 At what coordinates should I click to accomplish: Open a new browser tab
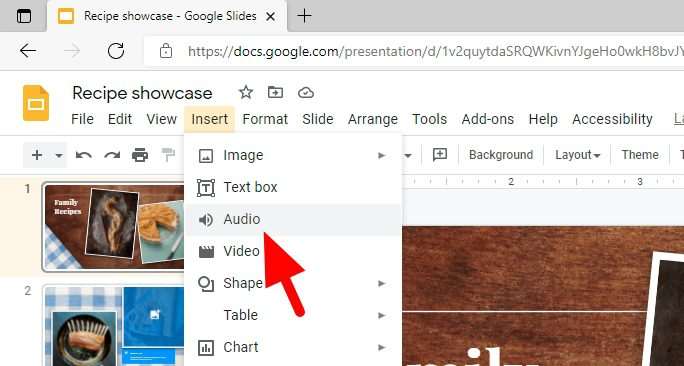coord(304,16)
